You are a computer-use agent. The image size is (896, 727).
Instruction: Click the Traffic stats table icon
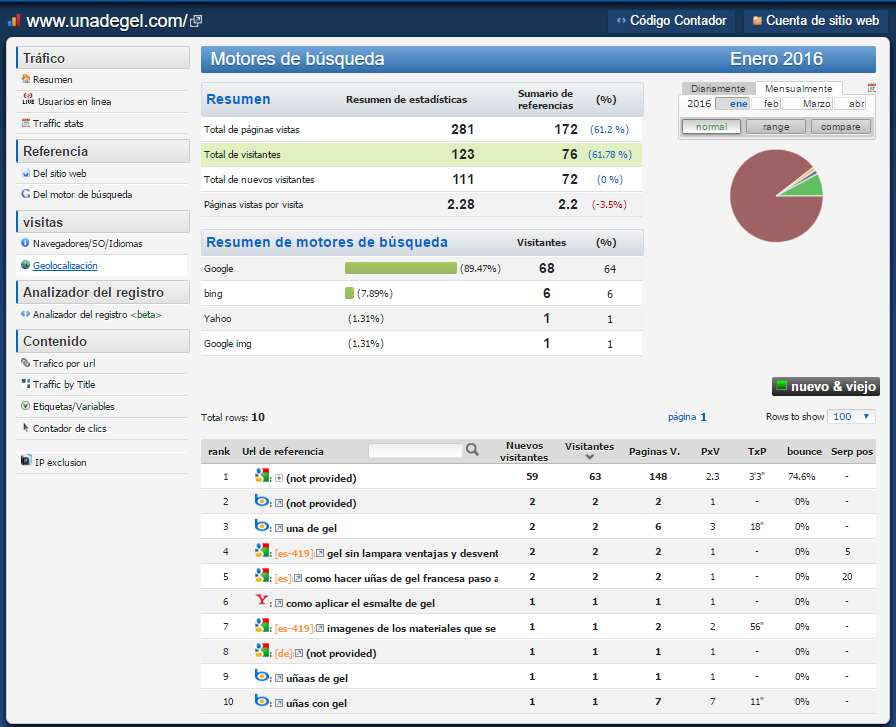[26, 123]
